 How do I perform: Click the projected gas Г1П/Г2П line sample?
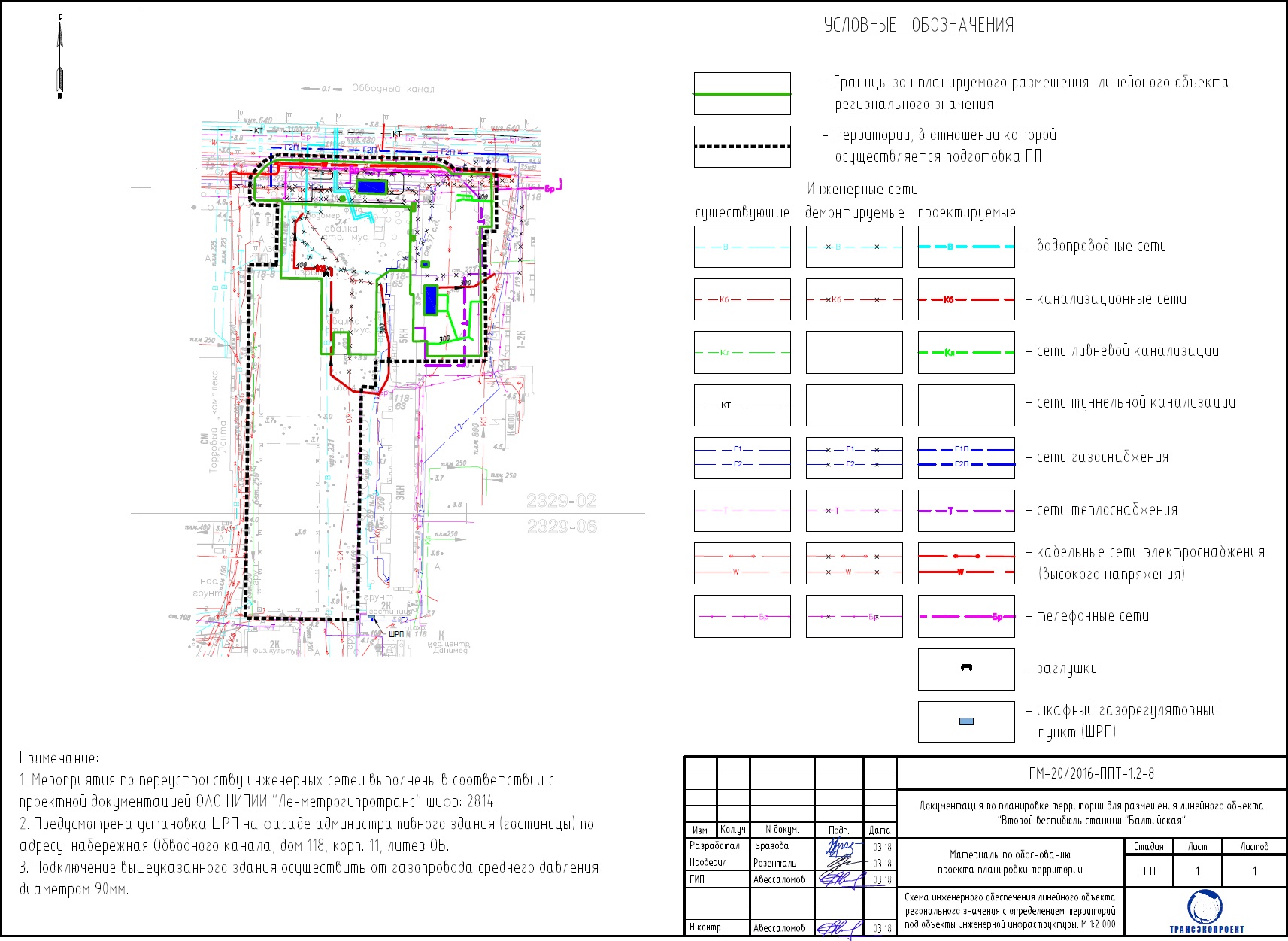[x=966, y=457]
